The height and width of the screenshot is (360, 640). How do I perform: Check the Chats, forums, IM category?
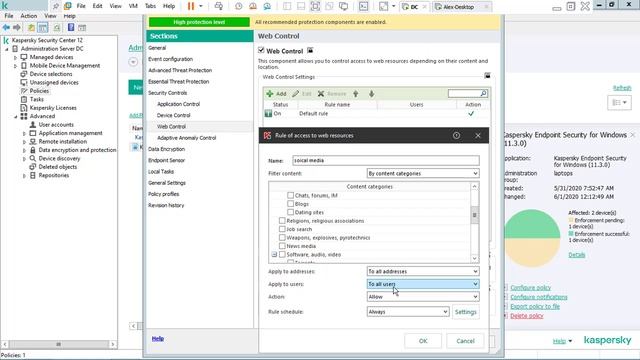pyautogui.click(x=290, y=195)
